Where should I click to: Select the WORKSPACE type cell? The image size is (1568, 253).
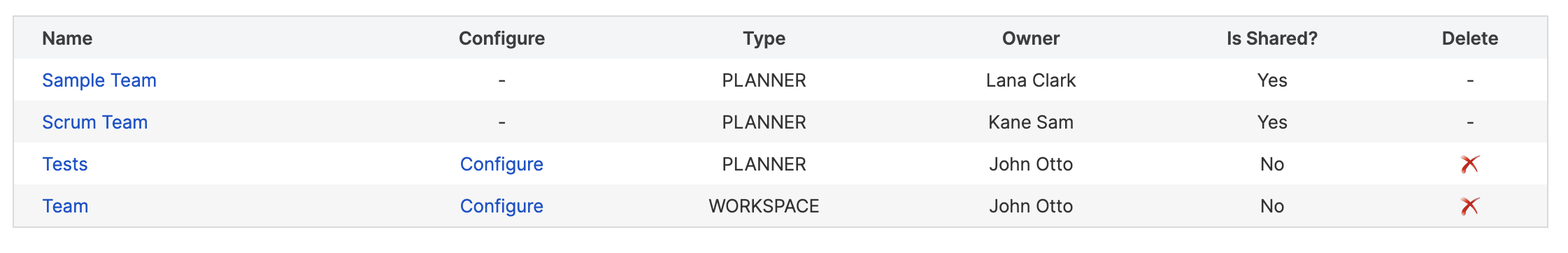(764, 206)
